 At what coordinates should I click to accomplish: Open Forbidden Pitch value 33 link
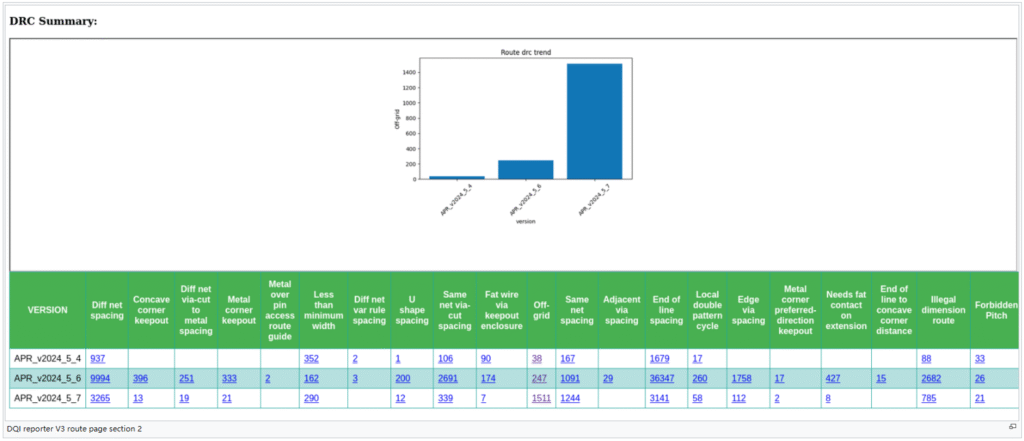pyautogui.click(x=980, y=358)
